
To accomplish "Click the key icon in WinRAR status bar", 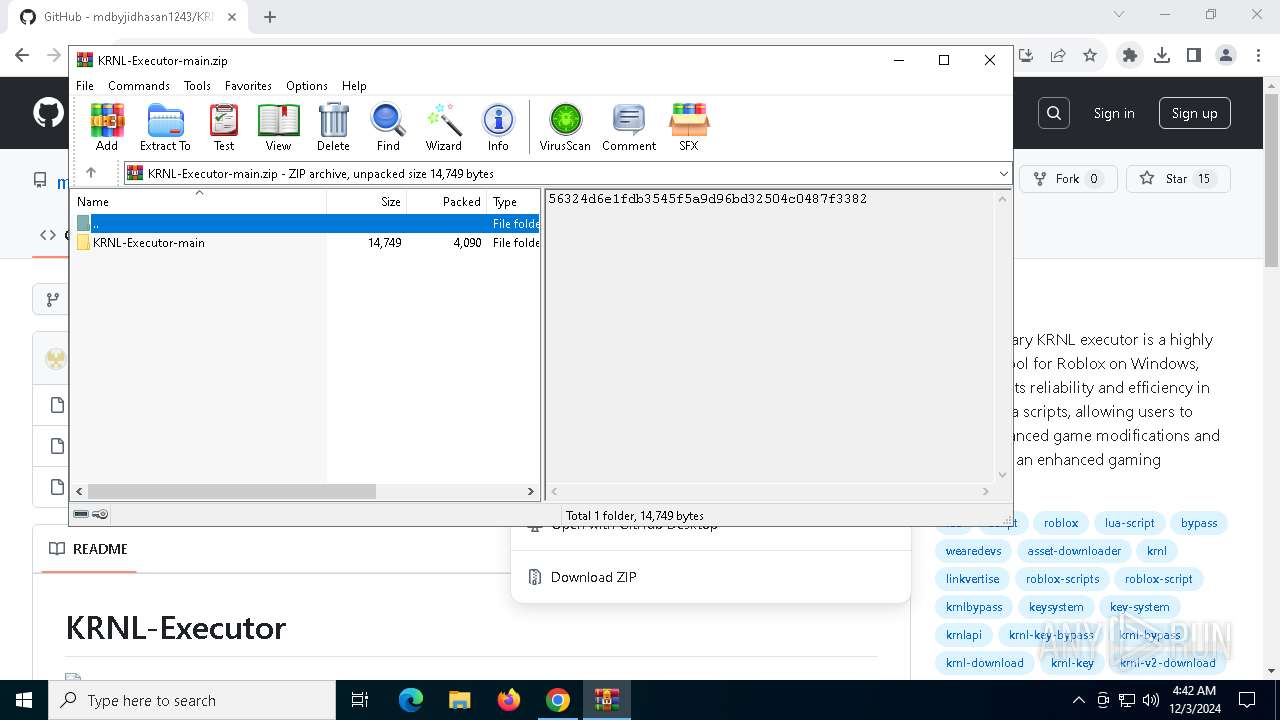I will coord(100,514).
